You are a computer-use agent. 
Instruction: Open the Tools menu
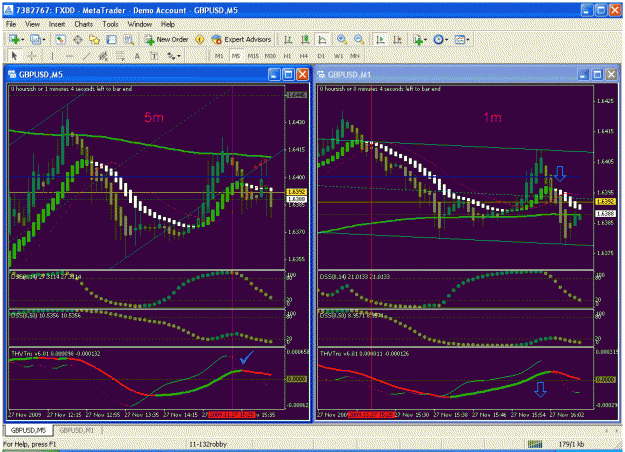pyautogui.click(x=110, y=24)
